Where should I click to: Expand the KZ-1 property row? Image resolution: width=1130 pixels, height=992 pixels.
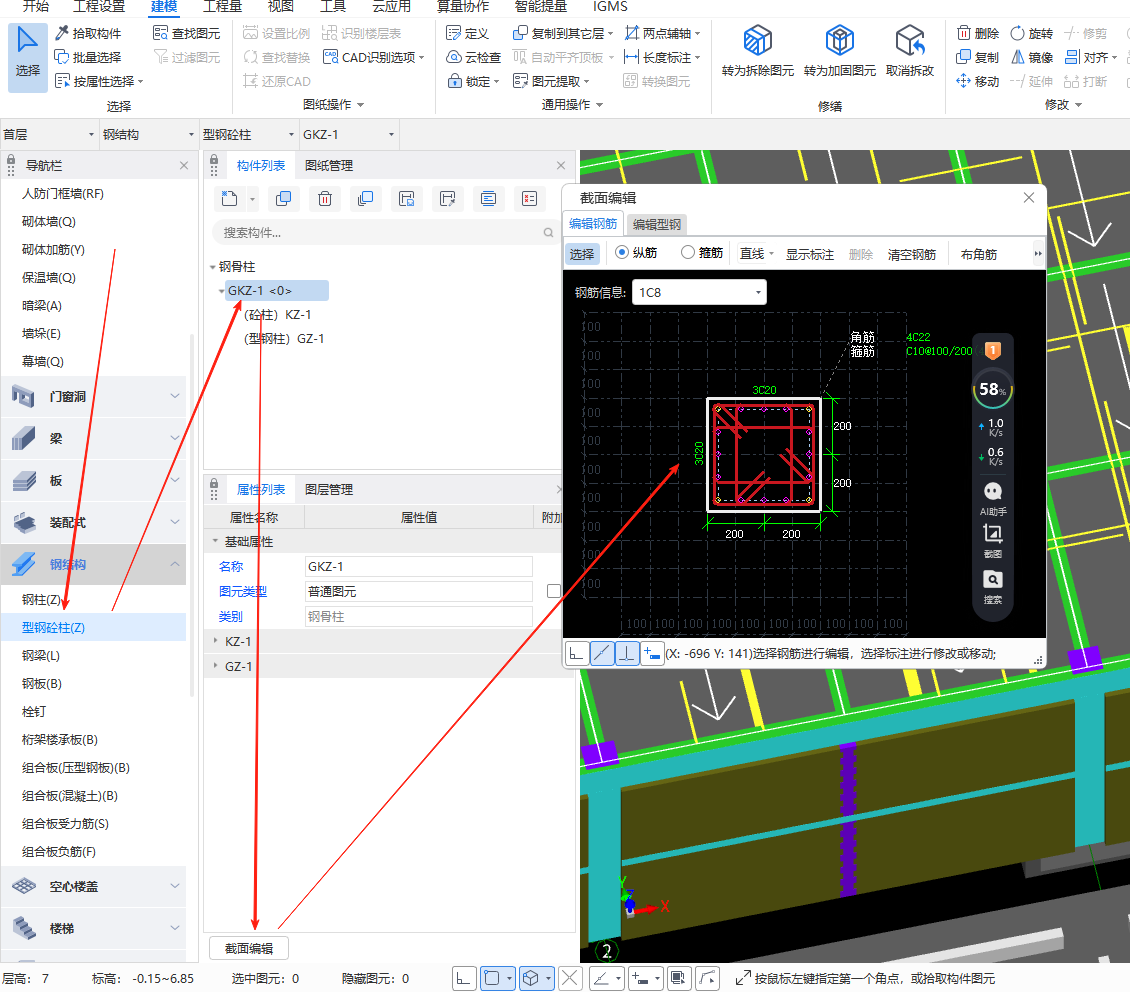coord(215,640)
